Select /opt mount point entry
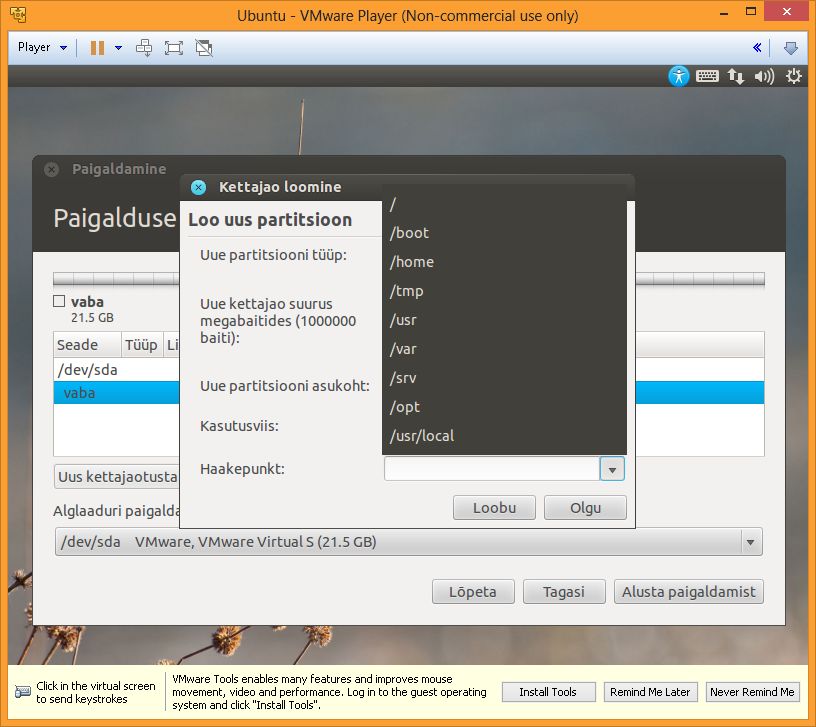Screen dimensions: 816x727 (x=504, y=407)
